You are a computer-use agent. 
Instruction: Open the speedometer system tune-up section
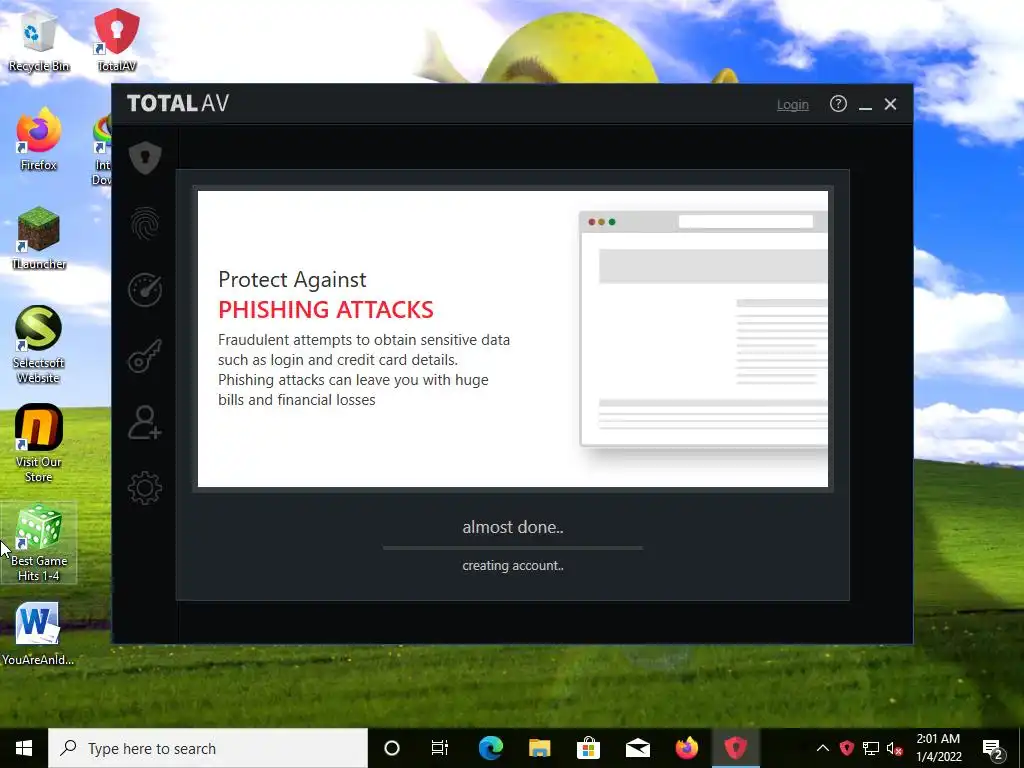coord(145,289)
